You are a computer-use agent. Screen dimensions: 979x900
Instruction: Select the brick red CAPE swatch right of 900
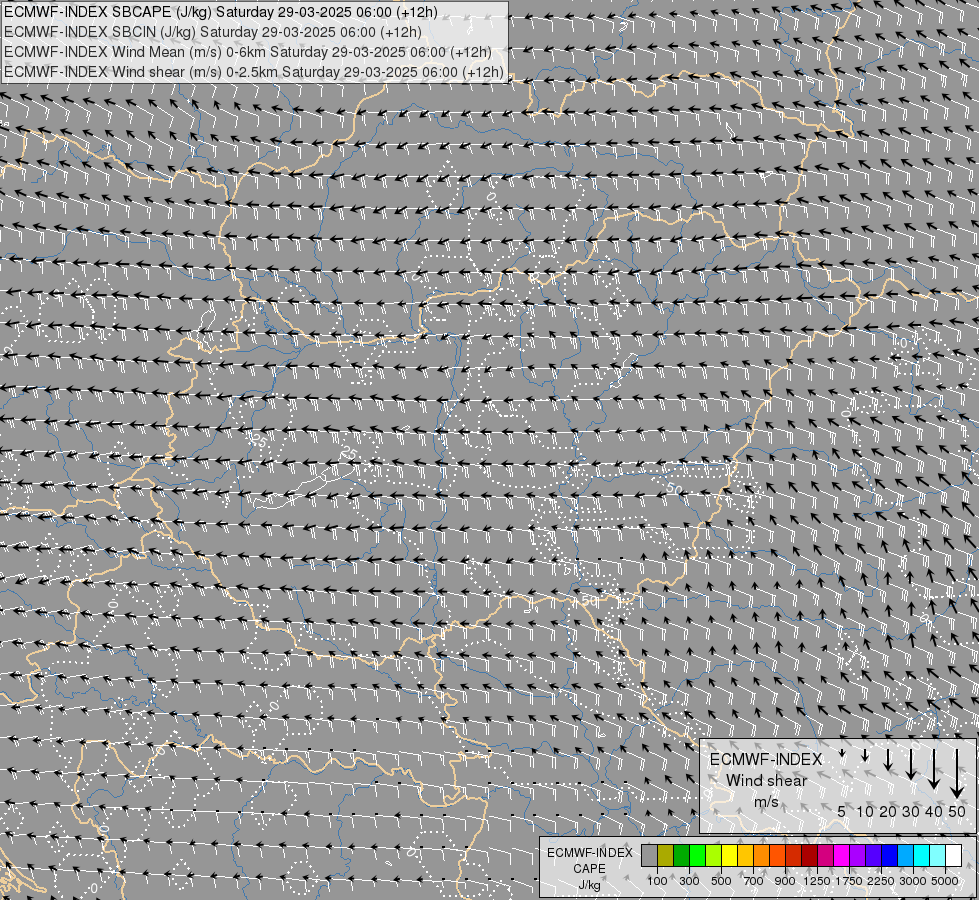[x=794, y=856]
